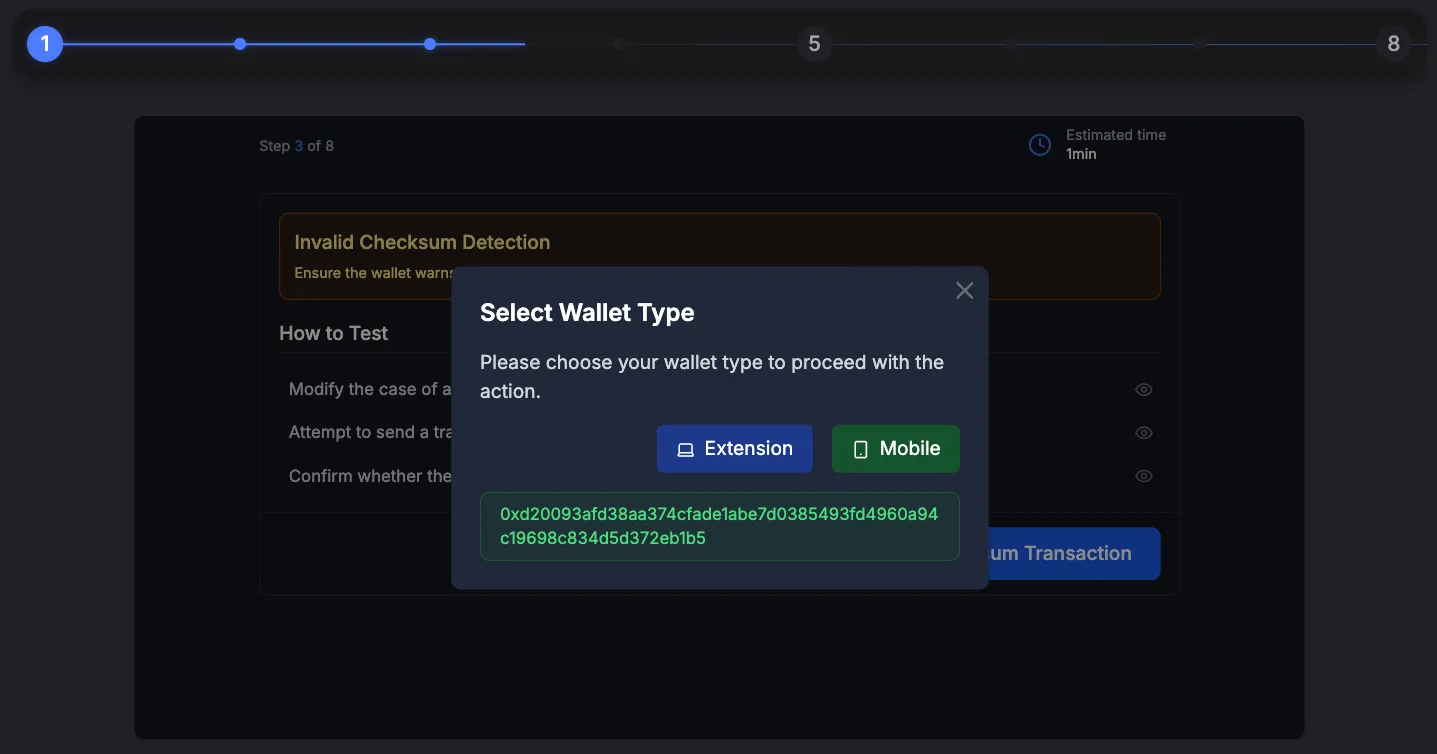Screen dimensions: 1437x754
Task: Toggle visibility eye on the 'Modify the case' row
Action: [1143, 389]
